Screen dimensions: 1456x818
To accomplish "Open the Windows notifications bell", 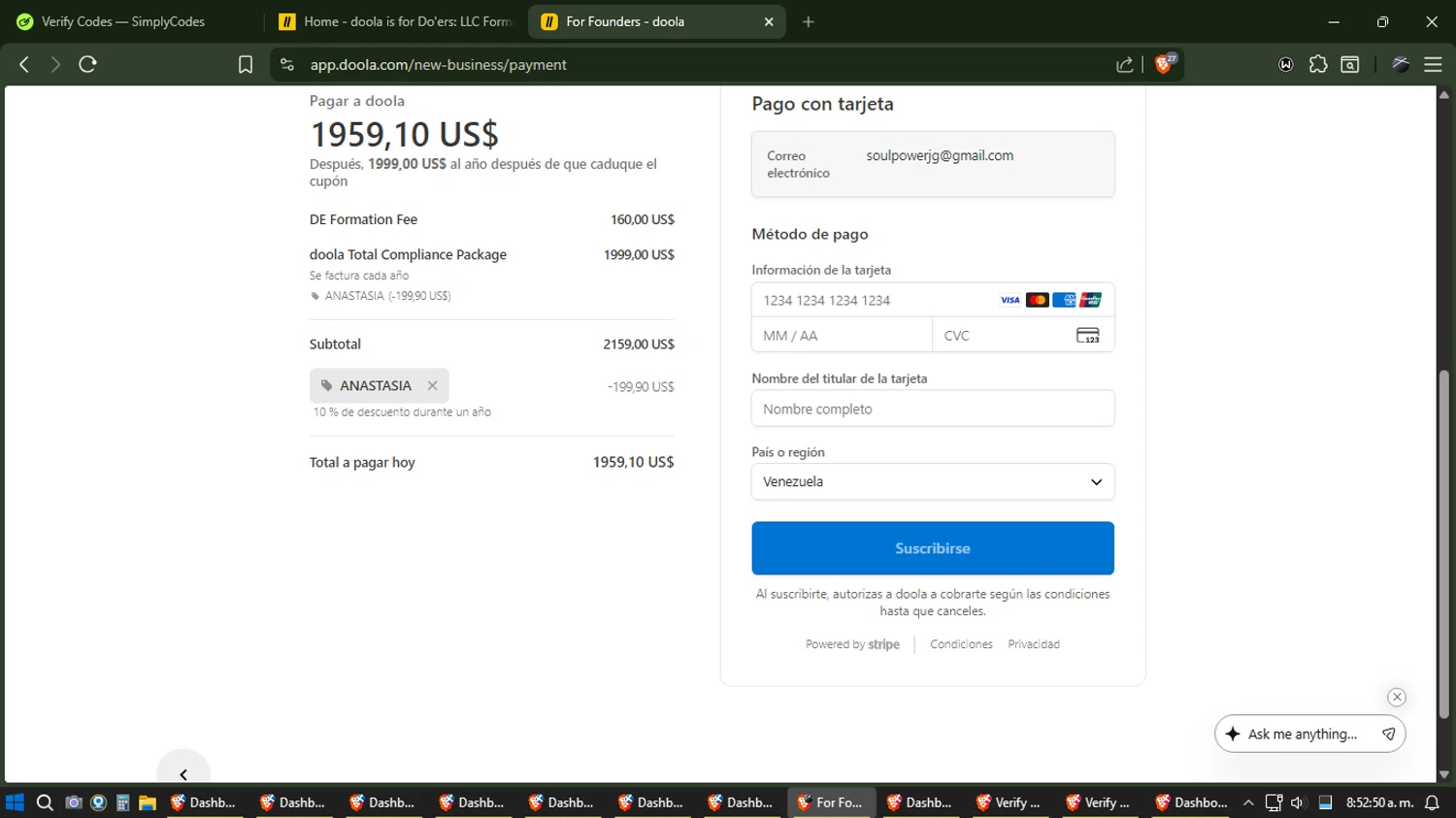I will point(1432,802).
